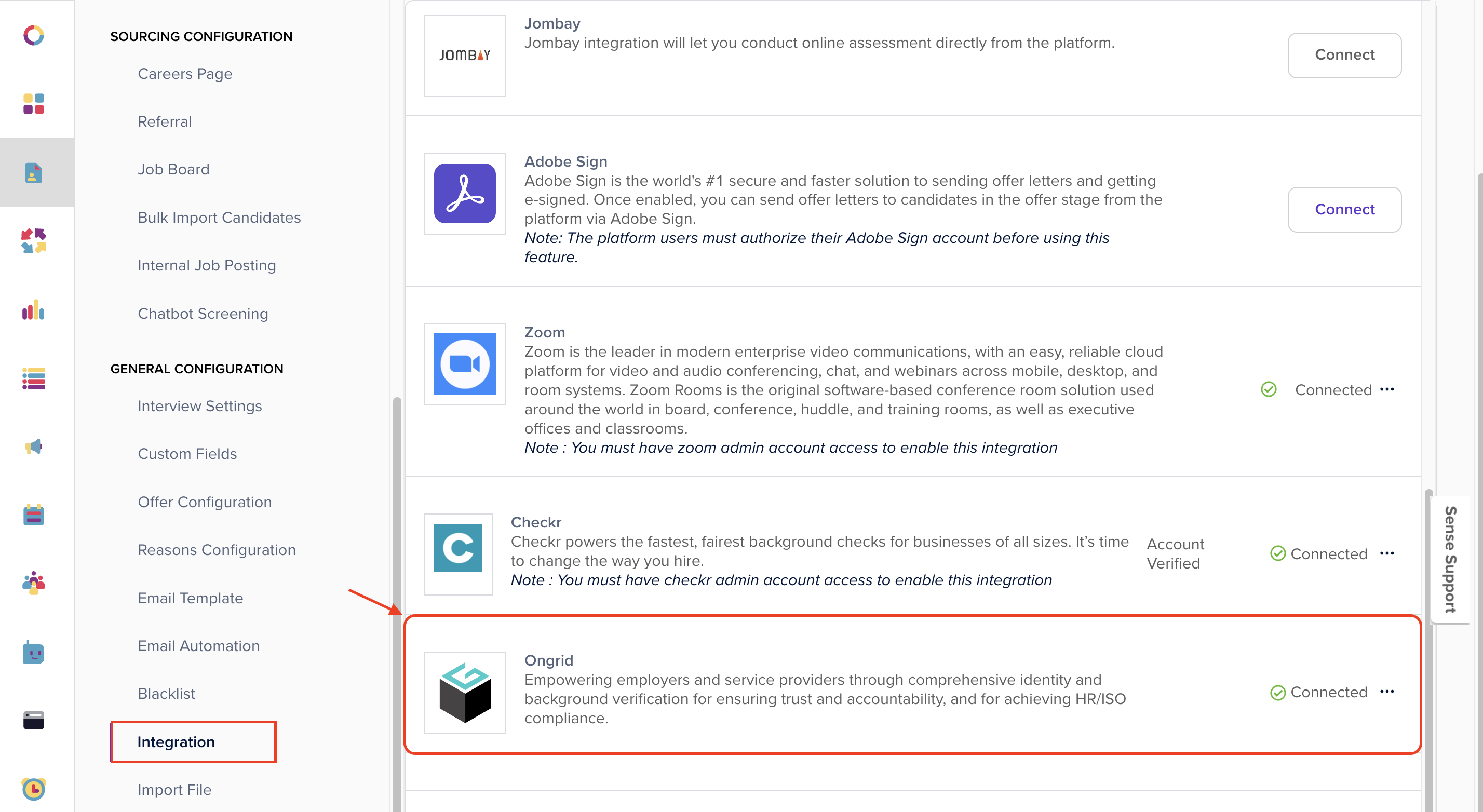This screenshot has height=812, width=1483.
Task: Open the team members icon
Action: coord(35,583)
